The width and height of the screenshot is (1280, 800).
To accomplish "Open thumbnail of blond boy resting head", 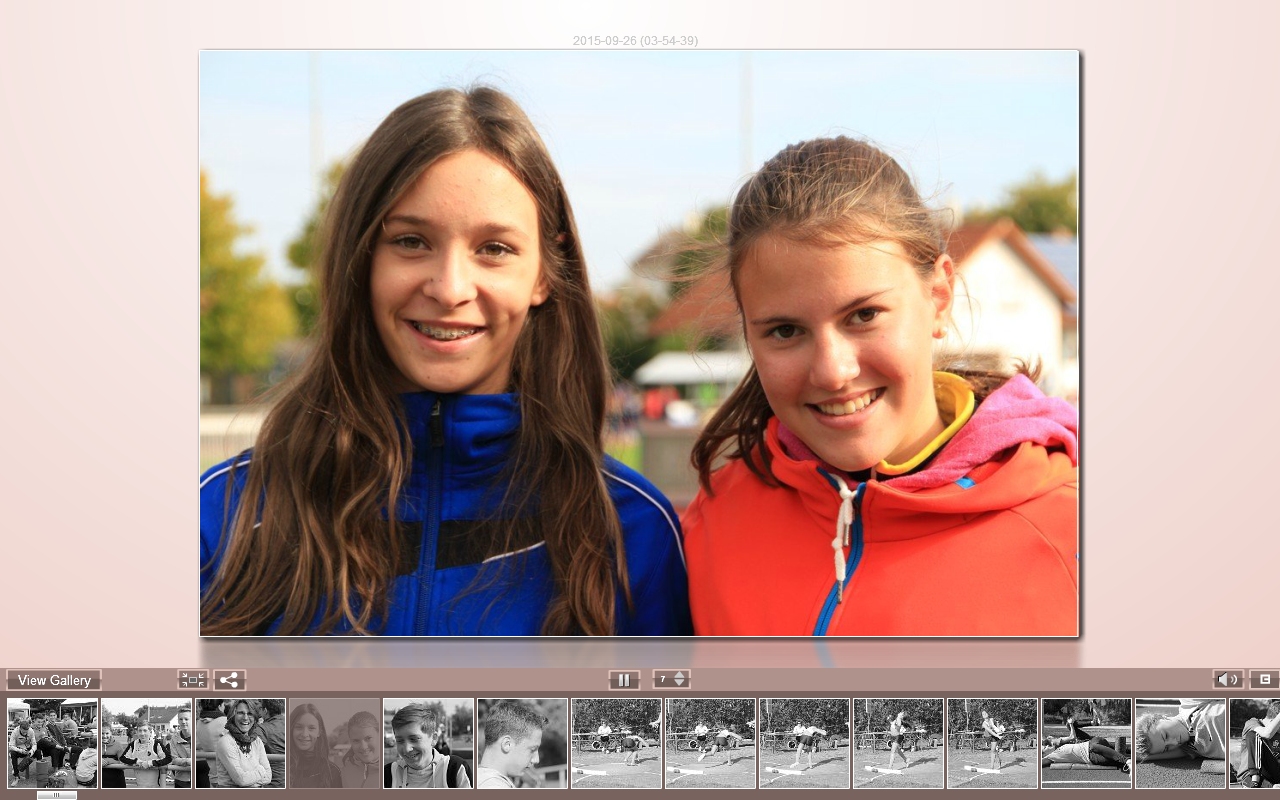I will click(1180, 743).
